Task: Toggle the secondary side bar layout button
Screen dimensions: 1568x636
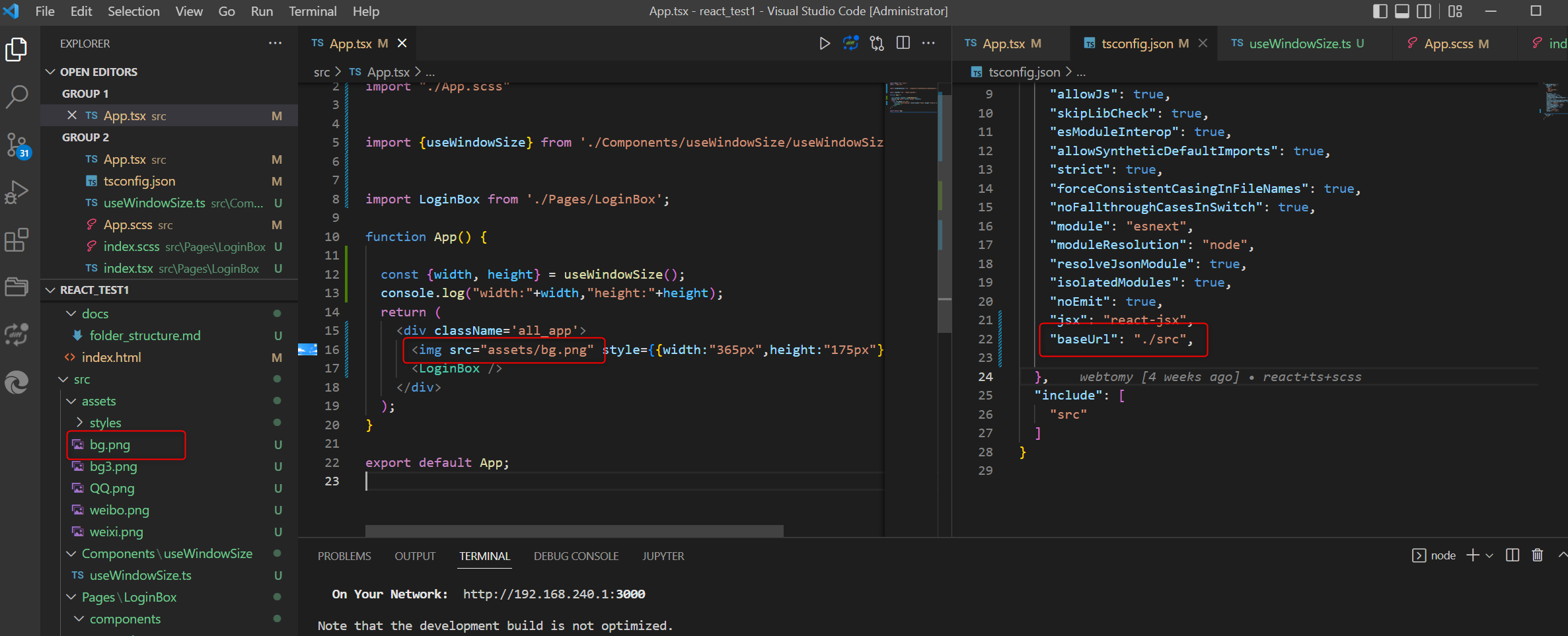Action: point(1424,11)
